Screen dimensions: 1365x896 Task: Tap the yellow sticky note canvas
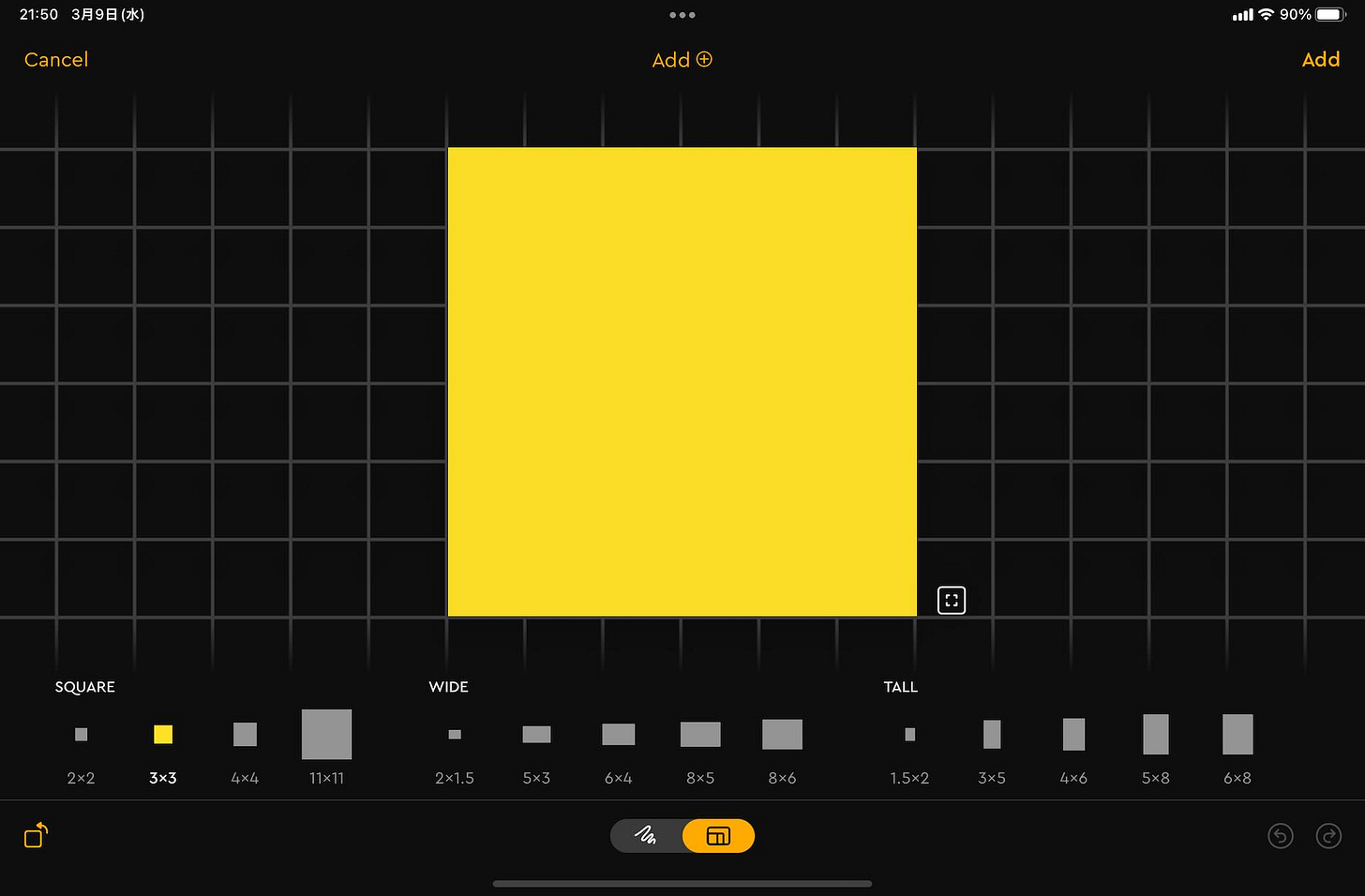pos(682,381)
